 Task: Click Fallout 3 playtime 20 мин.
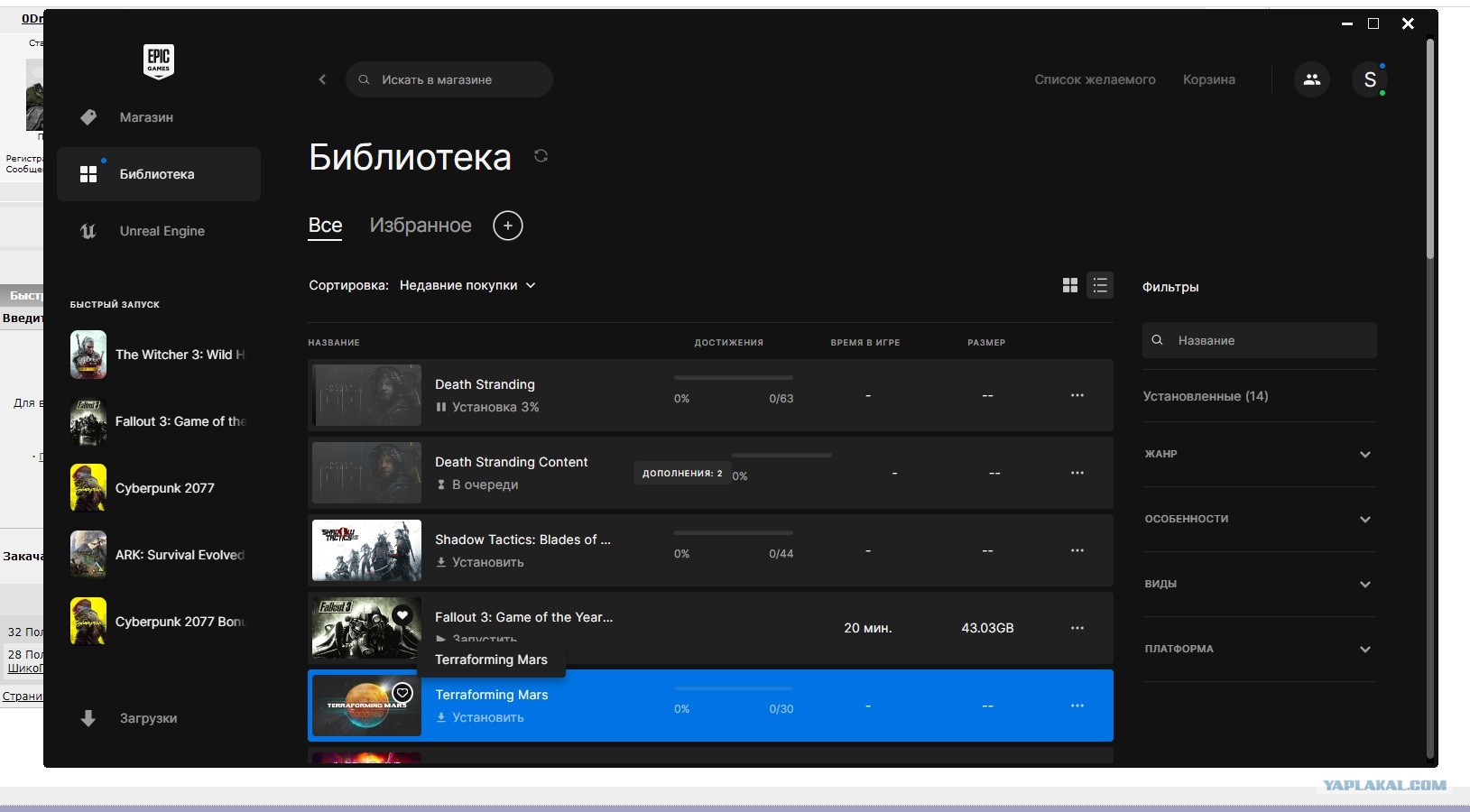click(x=868, y=628)
